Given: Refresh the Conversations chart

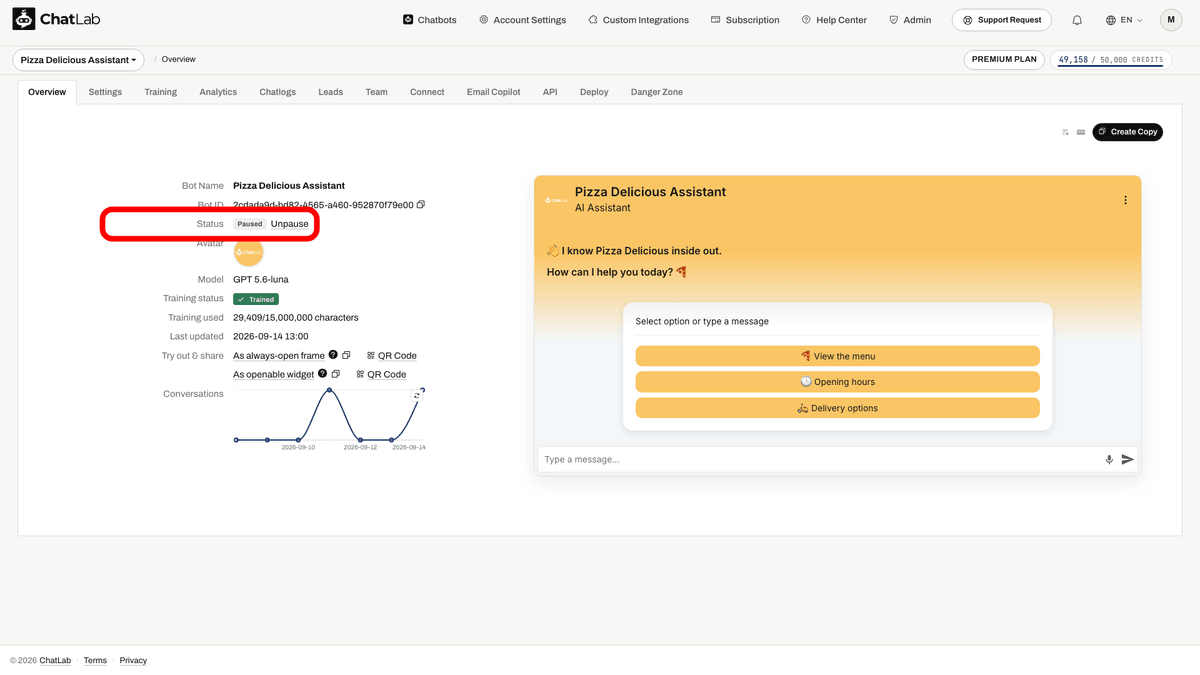Looking at the screenshot, I should pos(417,397).
